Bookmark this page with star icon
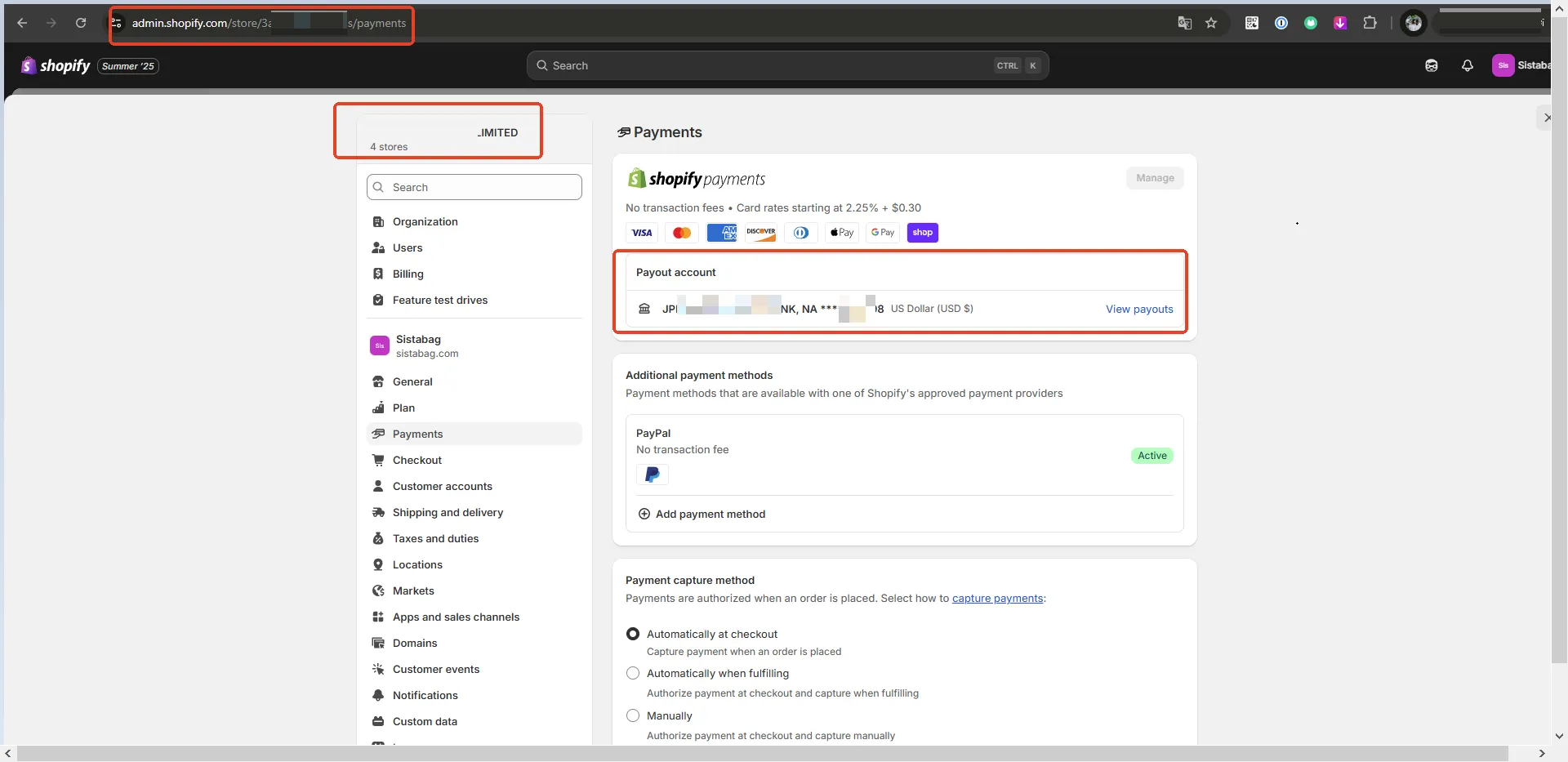The width and height of the screenshot is (1568, 762). pos(1211,23)
